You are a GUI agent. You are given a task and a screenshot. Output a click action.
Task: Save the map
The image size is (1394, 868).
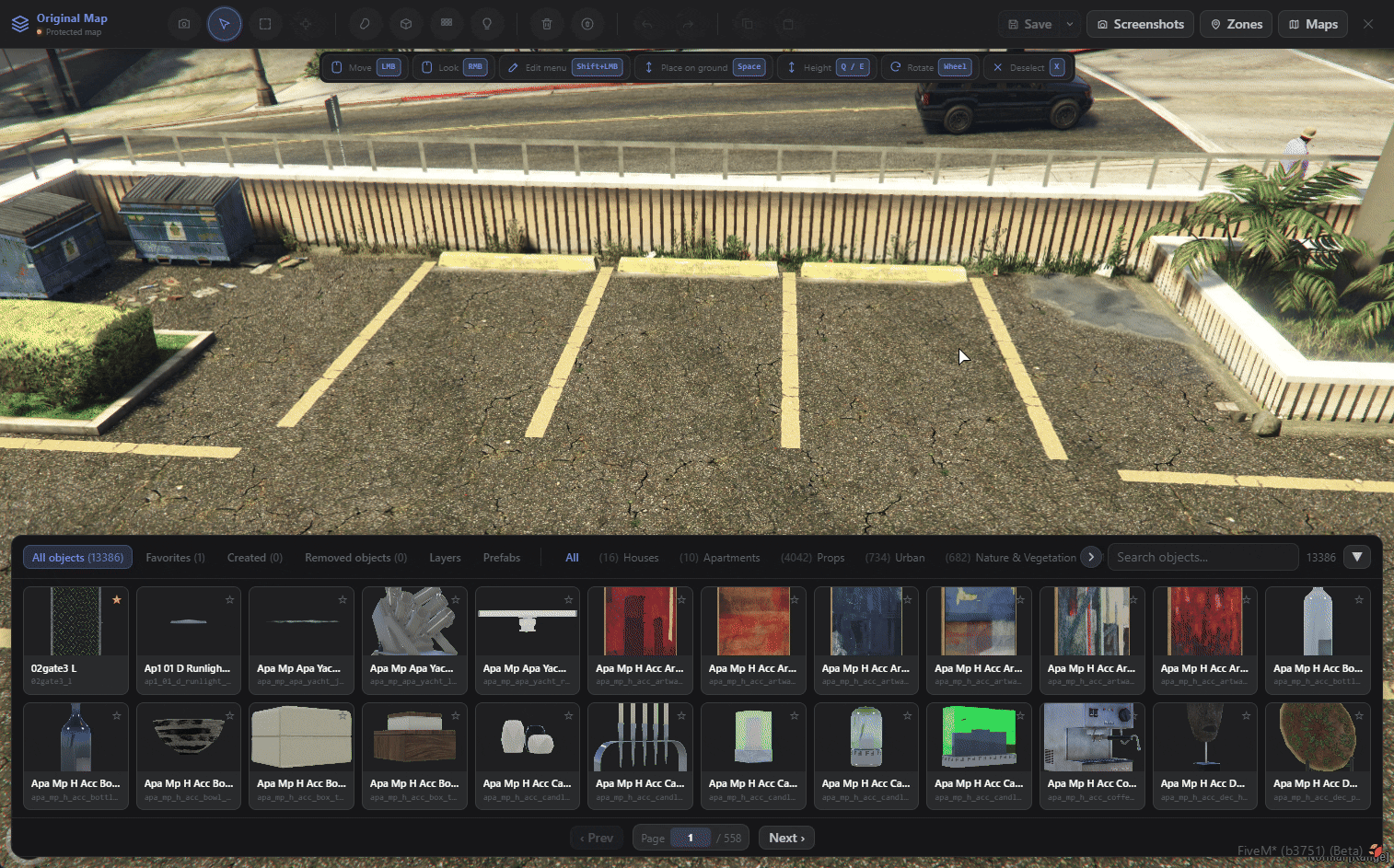click(x=1030, y=24)
